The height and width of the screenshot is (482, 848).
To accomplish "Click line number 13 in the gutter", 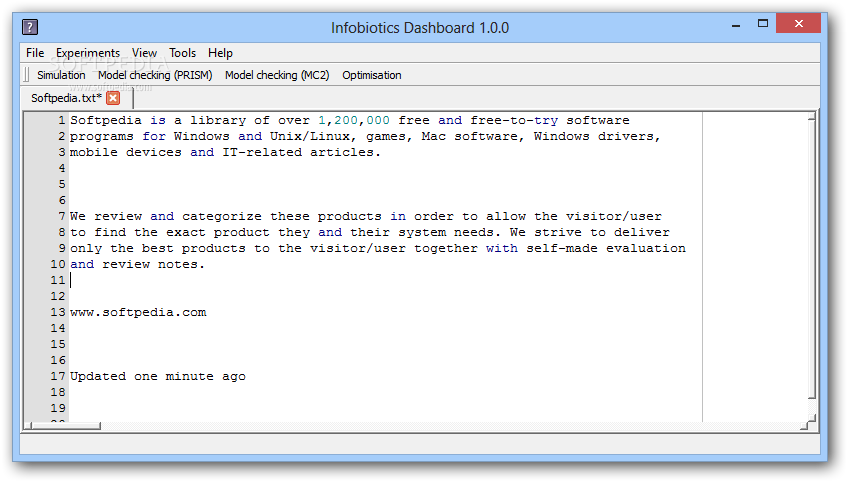I will coord(58,312).
